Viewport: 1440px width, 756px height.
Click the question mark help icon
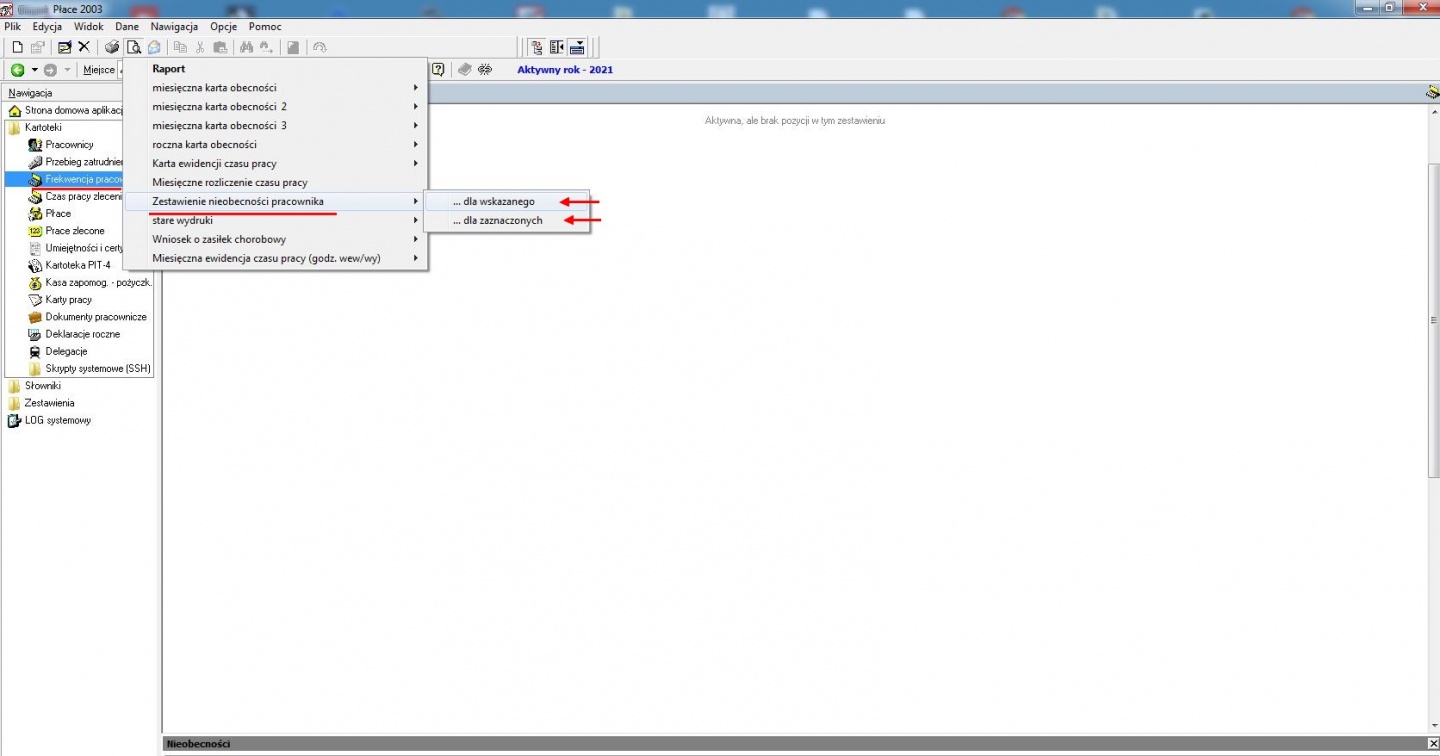pyautogui.click(x=438, y=69)
